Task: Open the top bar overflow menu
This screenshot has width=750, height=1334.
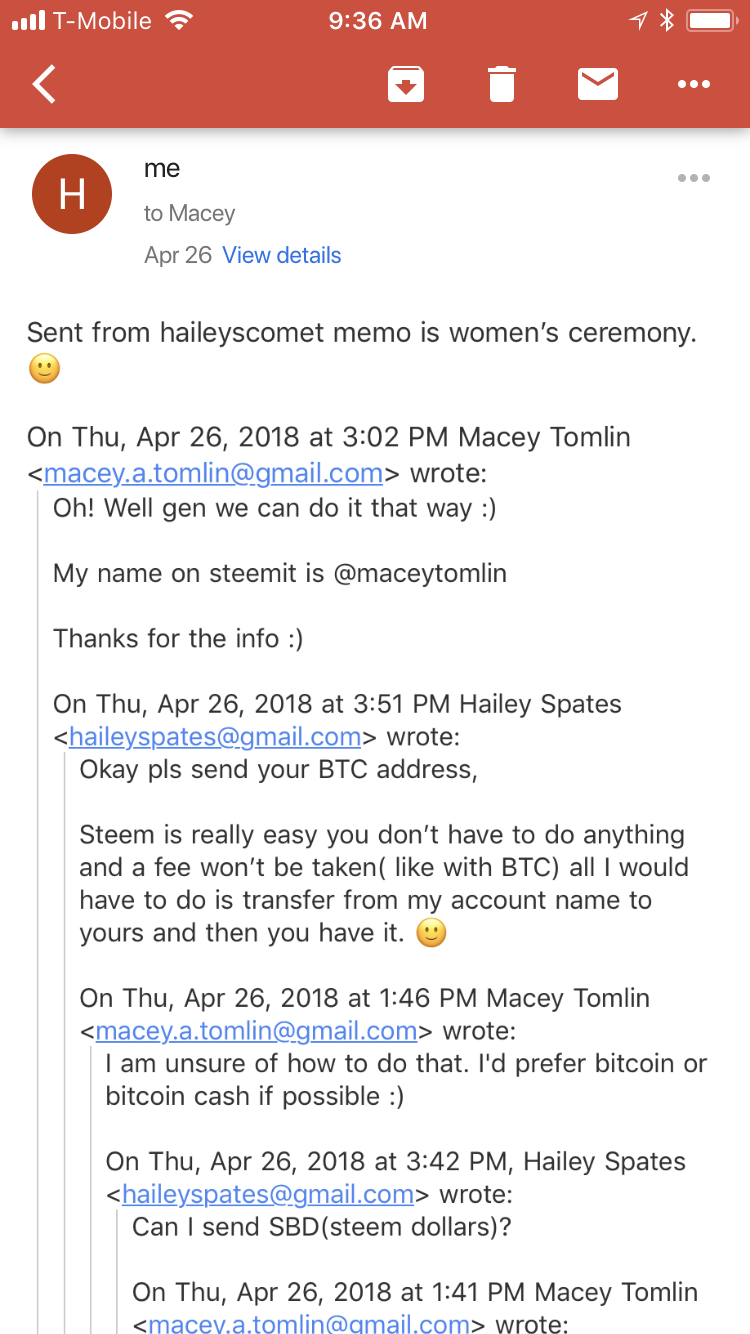Action: point(693,85)
